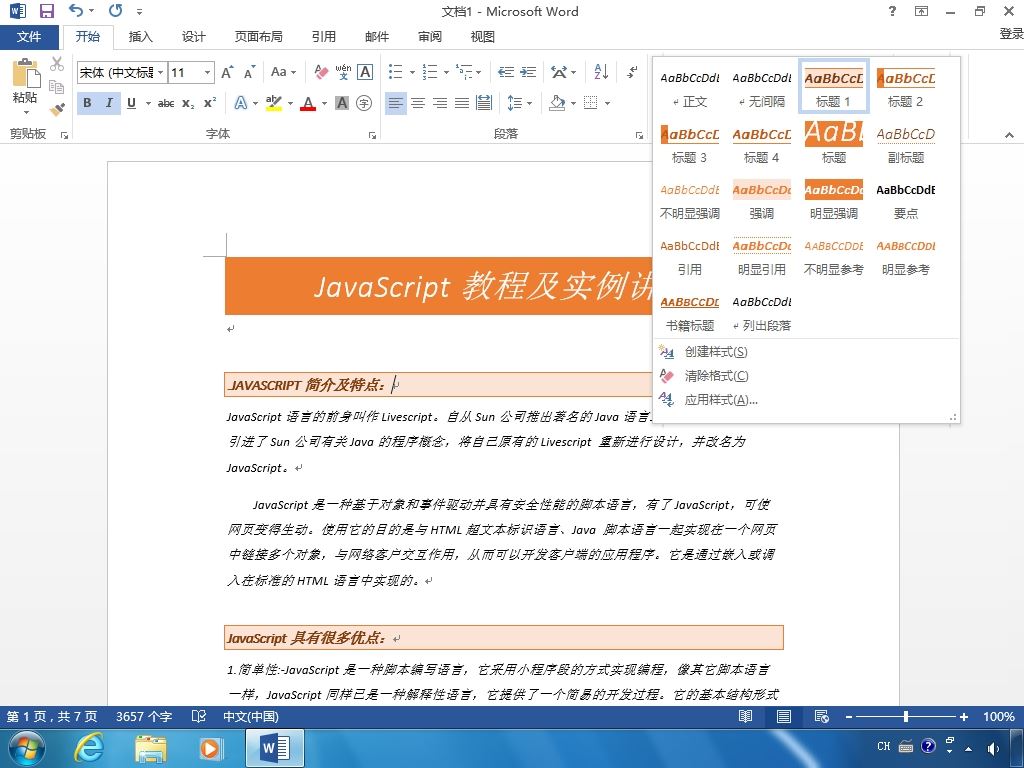1024x768 pixels.
Task: Toggle show paragraph marks
Action: click(632, 72)
